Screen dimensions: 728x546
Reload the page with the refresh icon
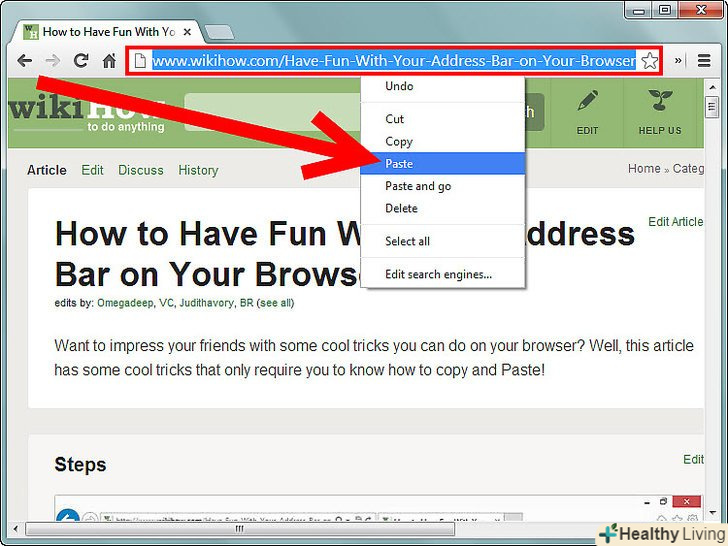tap(81, 60)
